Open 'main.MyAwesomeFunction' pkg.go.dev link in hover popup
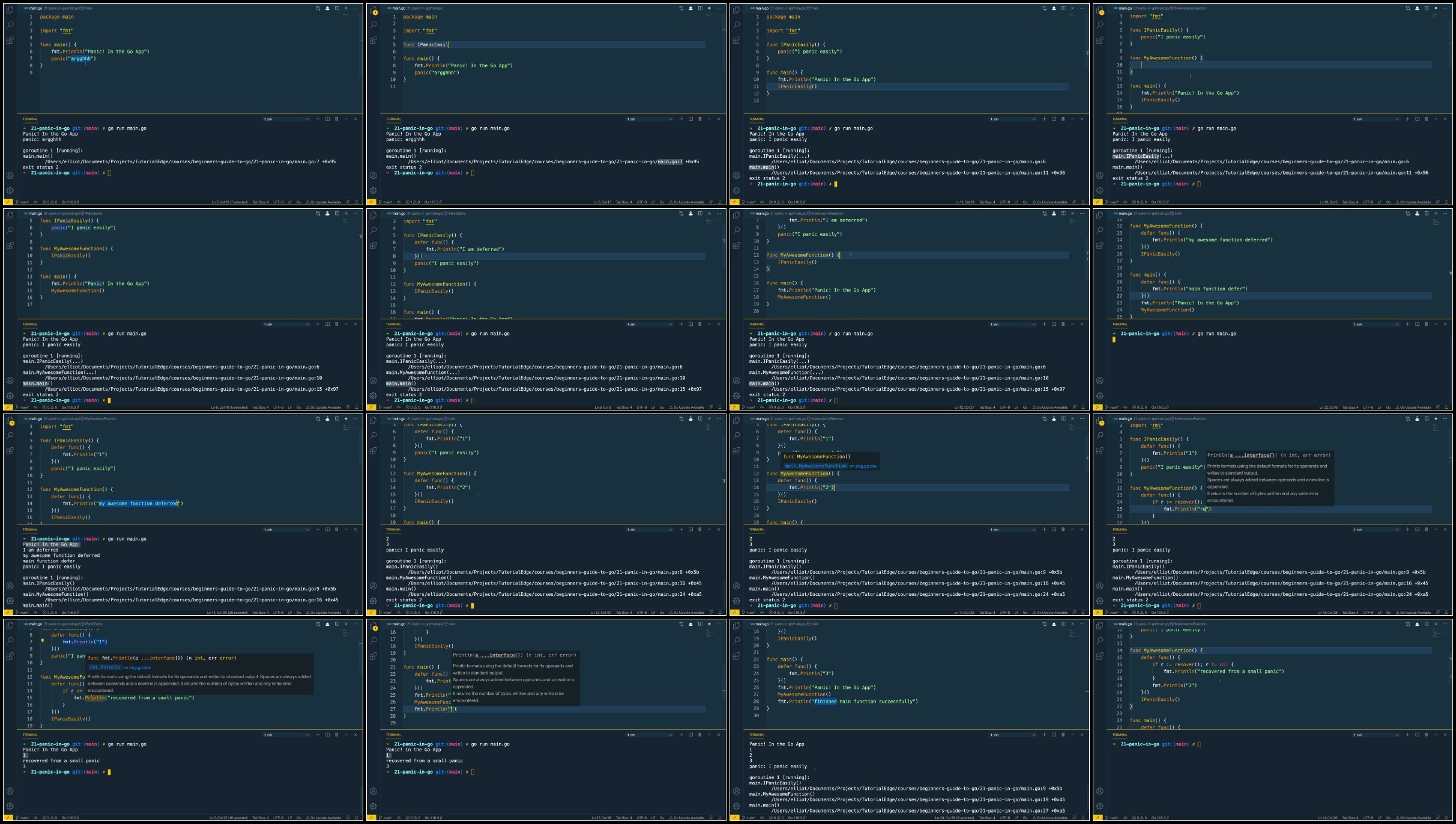 815,466
